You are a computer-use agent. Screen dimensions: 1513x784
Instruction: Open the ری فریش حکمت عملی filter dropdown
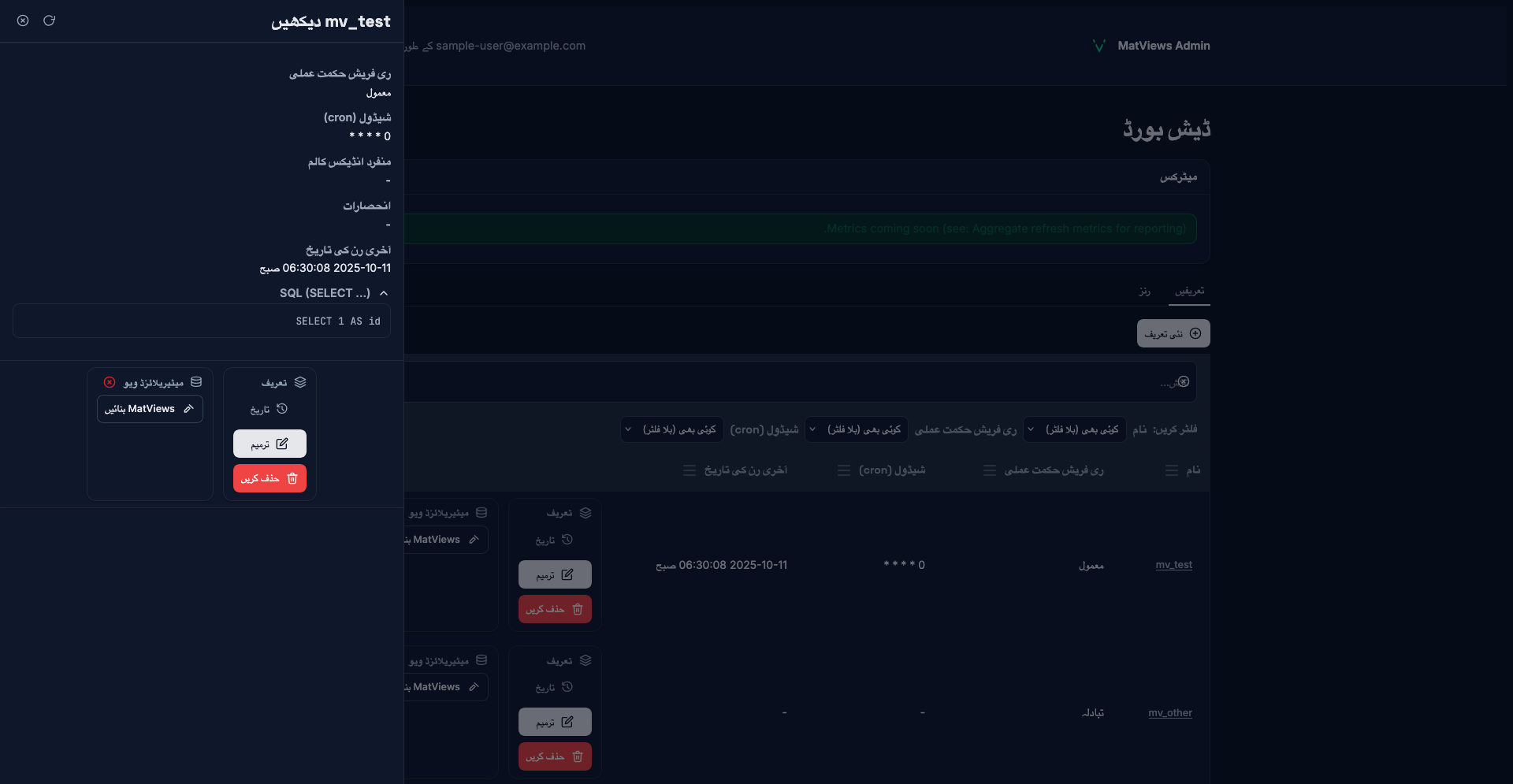857,429
